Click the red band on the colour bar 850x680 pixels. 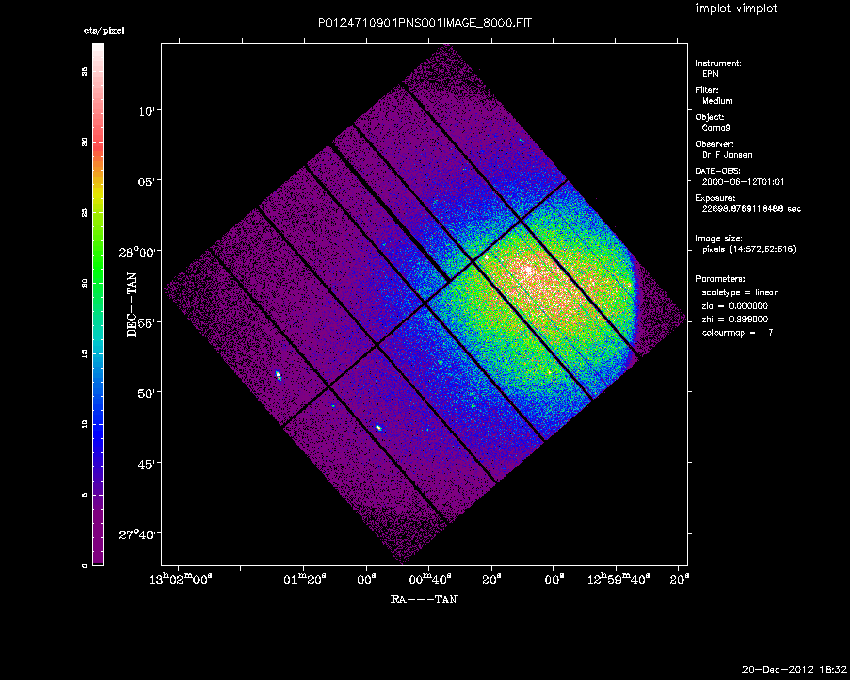pyautogui.click(x=98, y=130)
